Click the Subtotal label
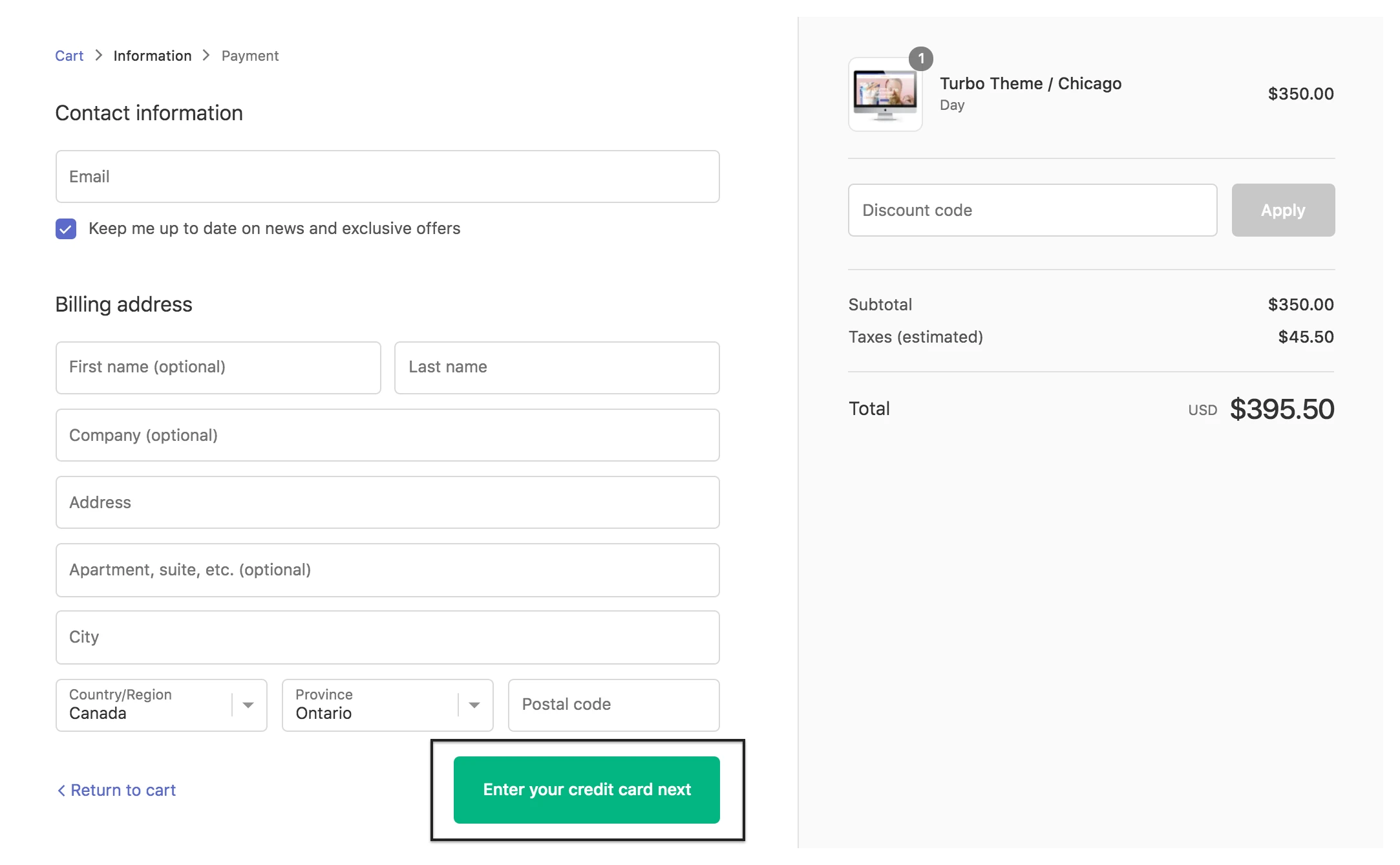1400x865 pixels. [x=880, y=304]
